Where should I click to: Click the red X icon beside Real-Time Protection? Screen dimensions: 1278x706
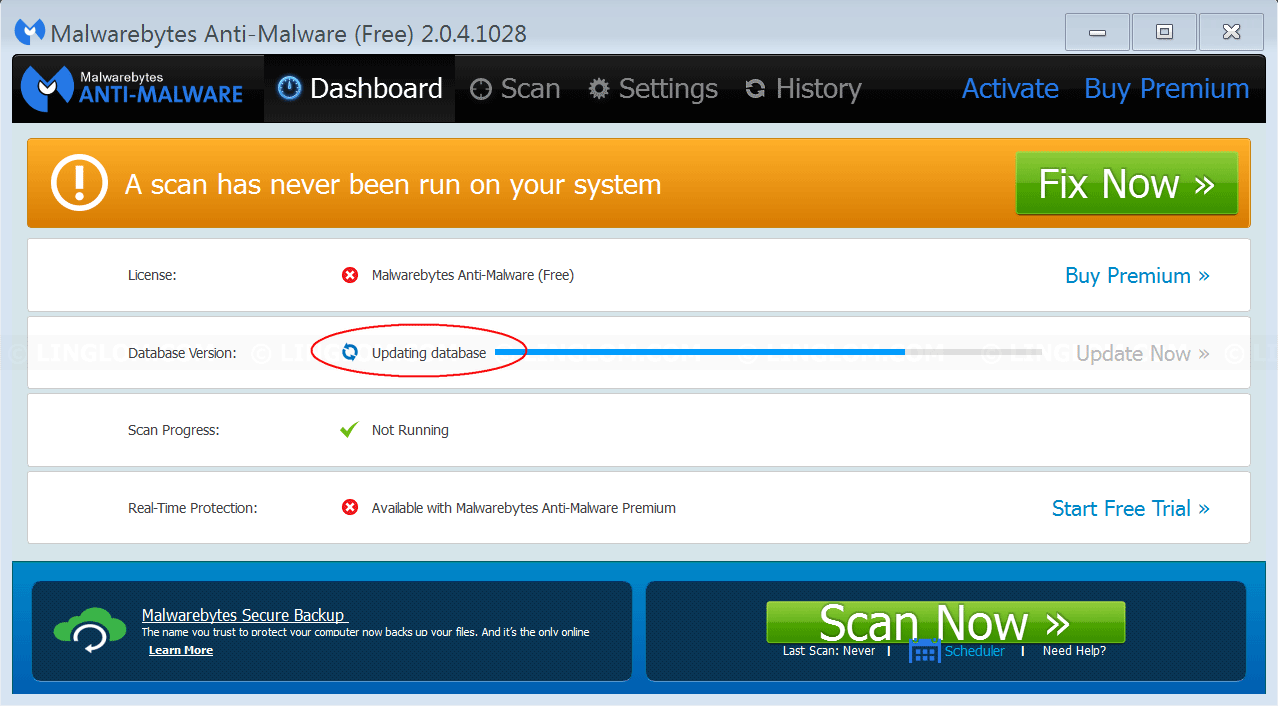point(350,508)
